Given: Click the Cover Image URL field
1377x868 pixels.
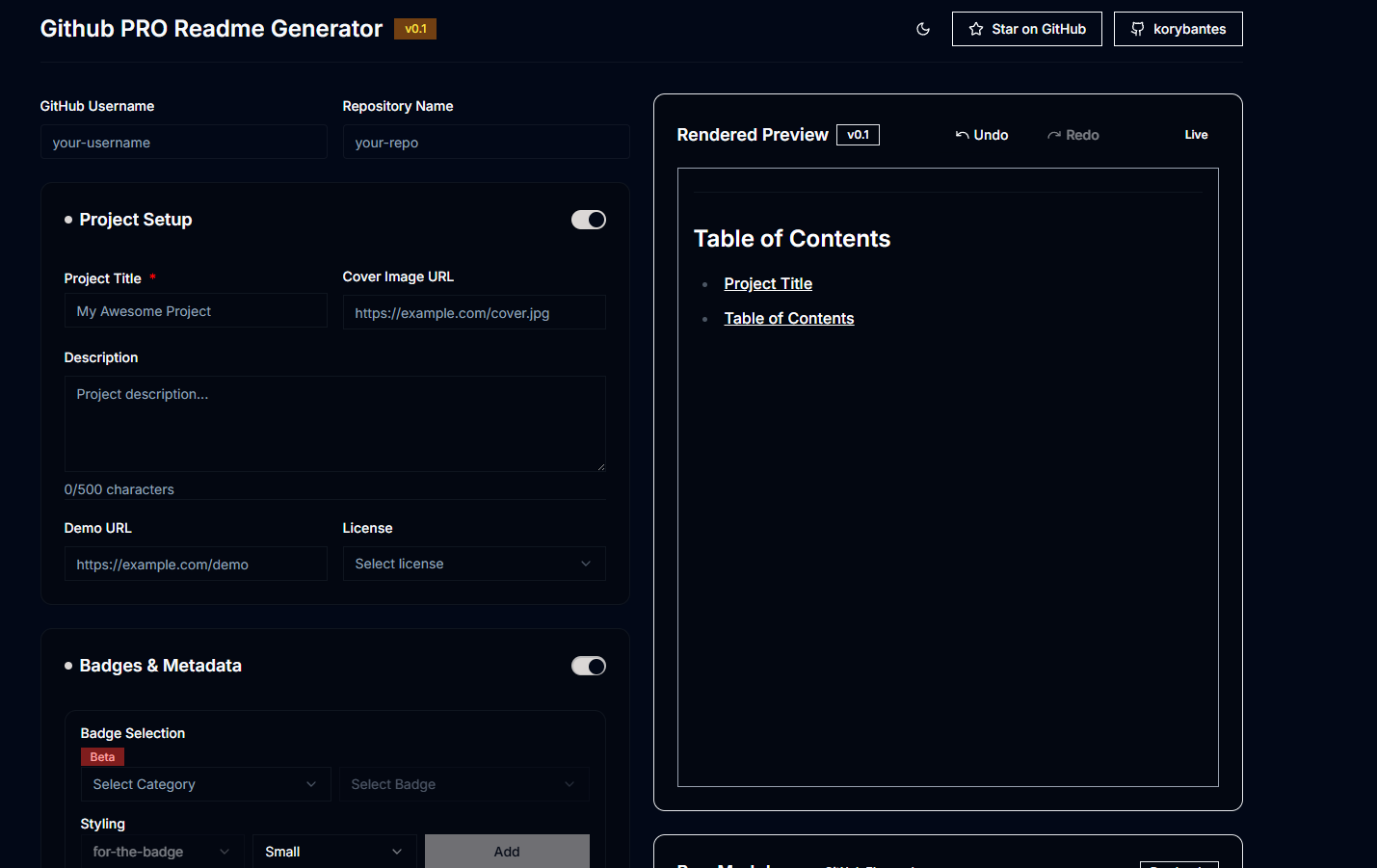Looking at the screenshot, I should pos(474,312).
